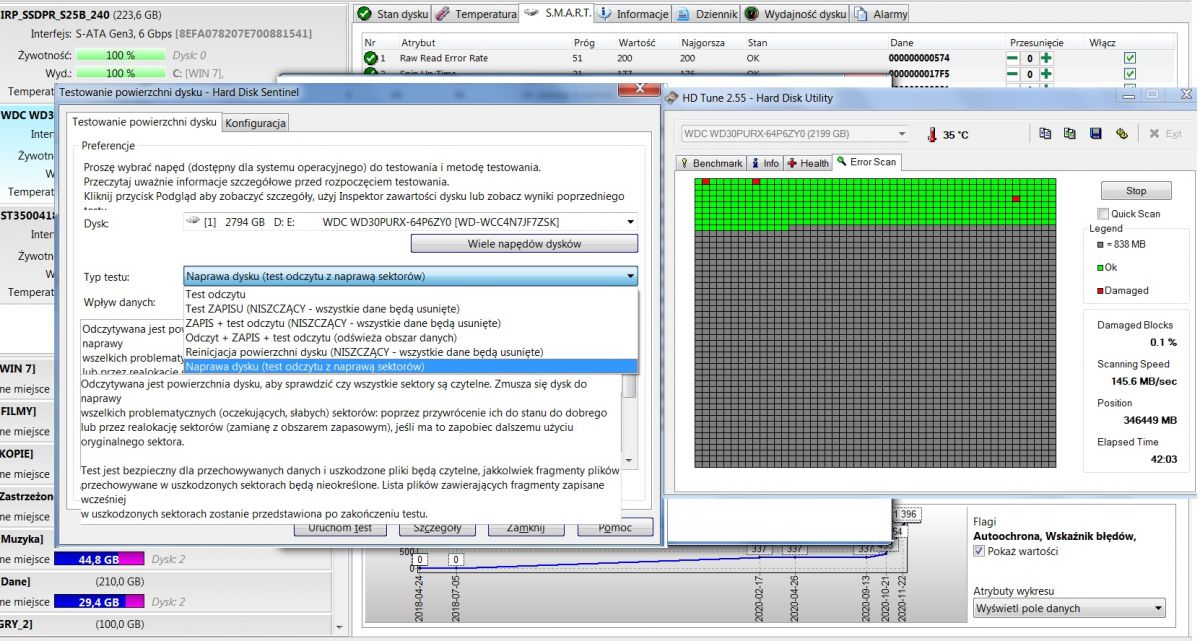1200x641 pixels.
Task: Click the Dane column header
Action: click(901, 43)
